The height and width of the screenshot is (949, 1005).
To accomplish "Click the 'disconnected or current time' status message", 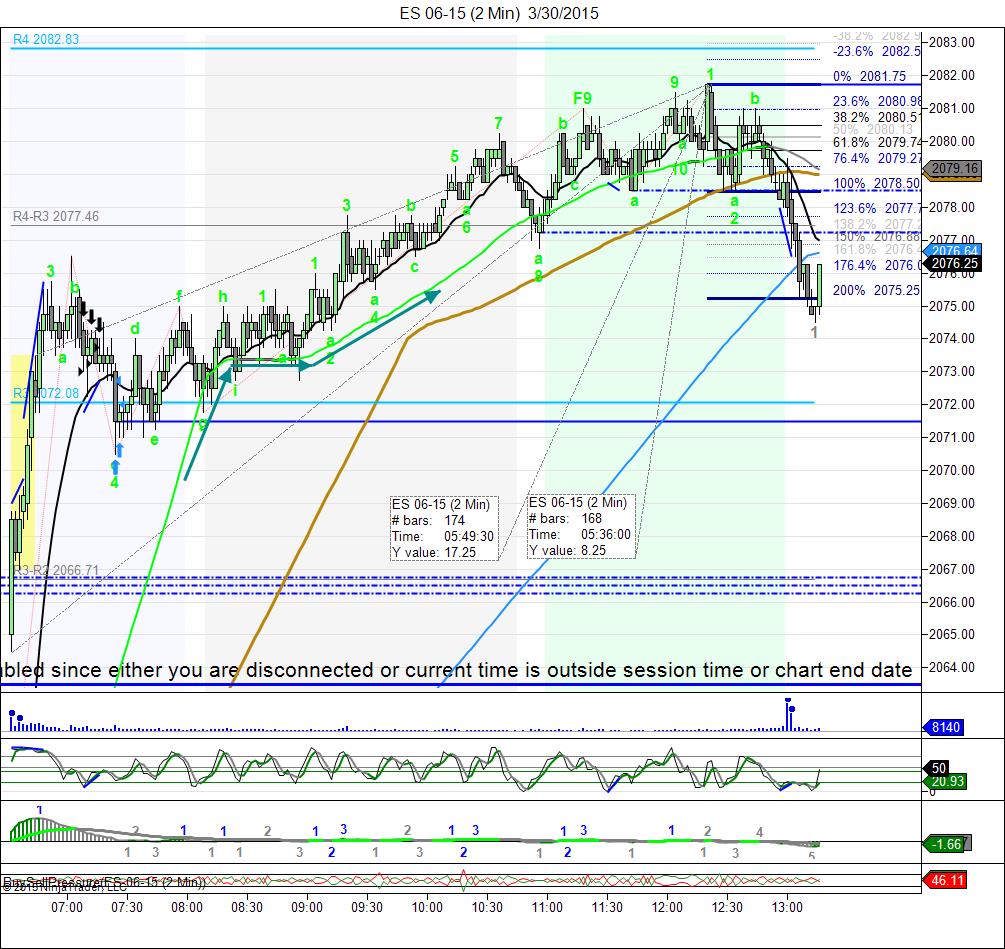I will click(x=456, y=670).
